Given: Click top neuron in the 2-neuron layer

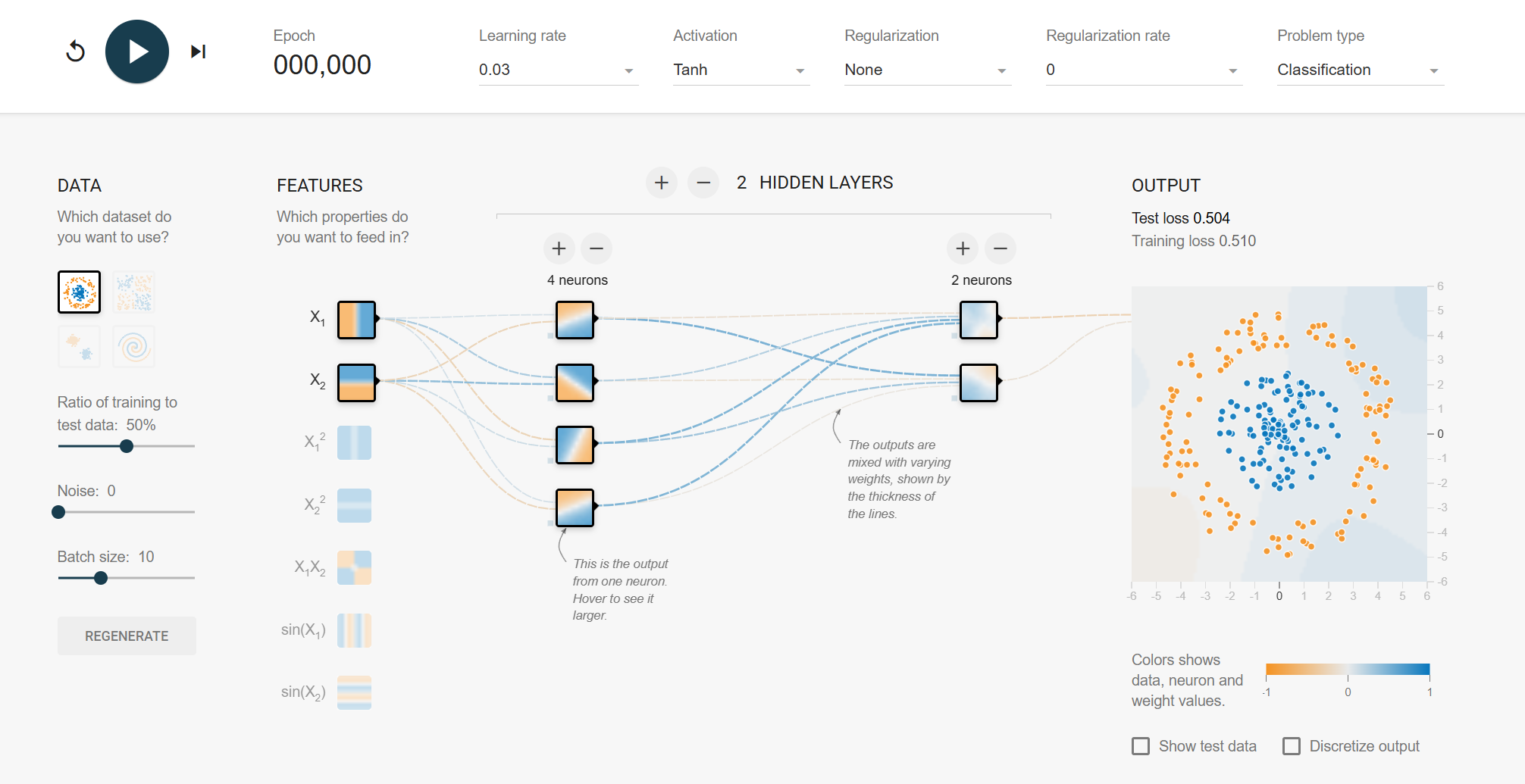Looking at the screenshot, I should [x=979, y=319].
